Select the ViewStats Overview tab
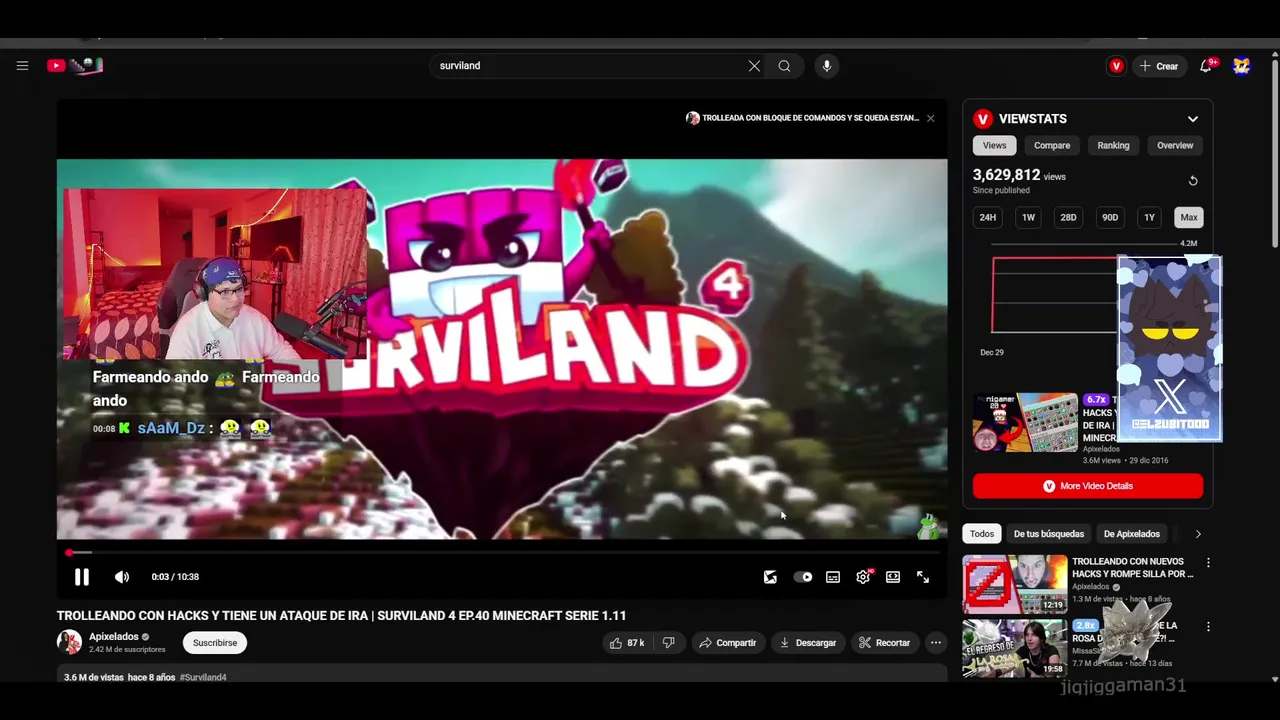This screenshot has width=1280, height=720. click(x=1175, y=145)
